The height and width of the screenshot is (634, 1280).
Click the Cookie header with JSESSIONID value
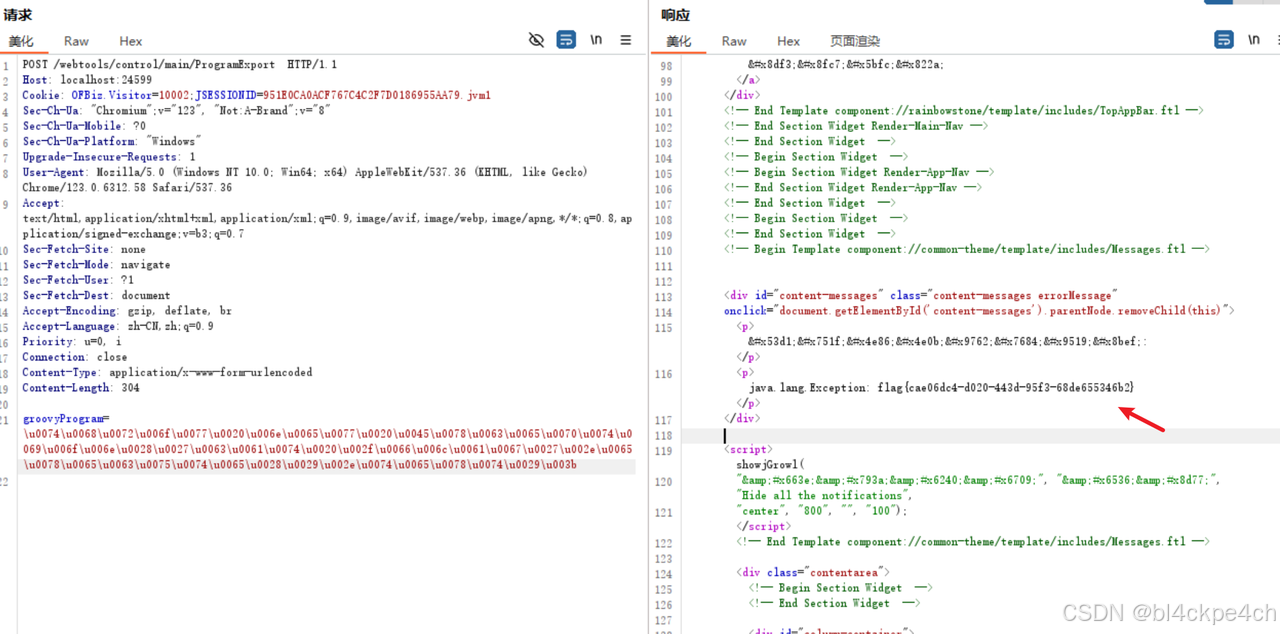[x=256, y=95]
